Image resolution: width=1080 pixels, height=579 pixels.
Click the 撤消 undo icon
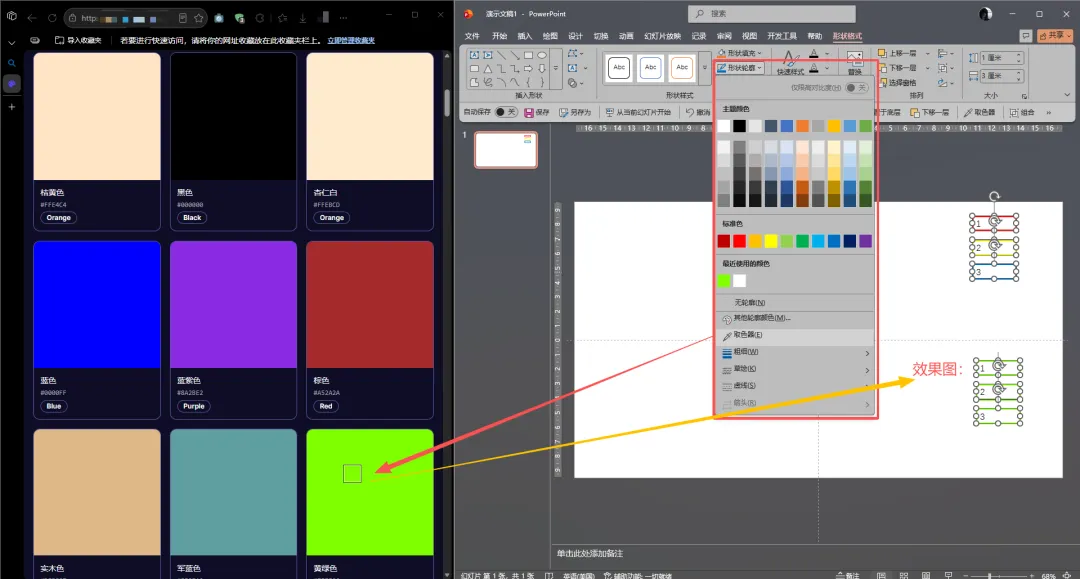(690, 112)
